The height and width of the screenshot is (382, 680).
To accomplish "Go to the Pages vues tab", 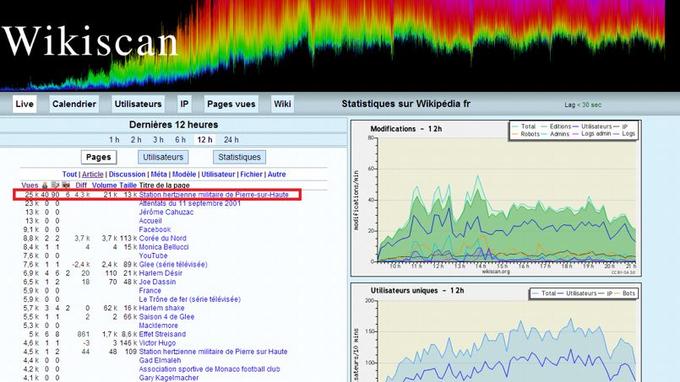I will (231, 104).
